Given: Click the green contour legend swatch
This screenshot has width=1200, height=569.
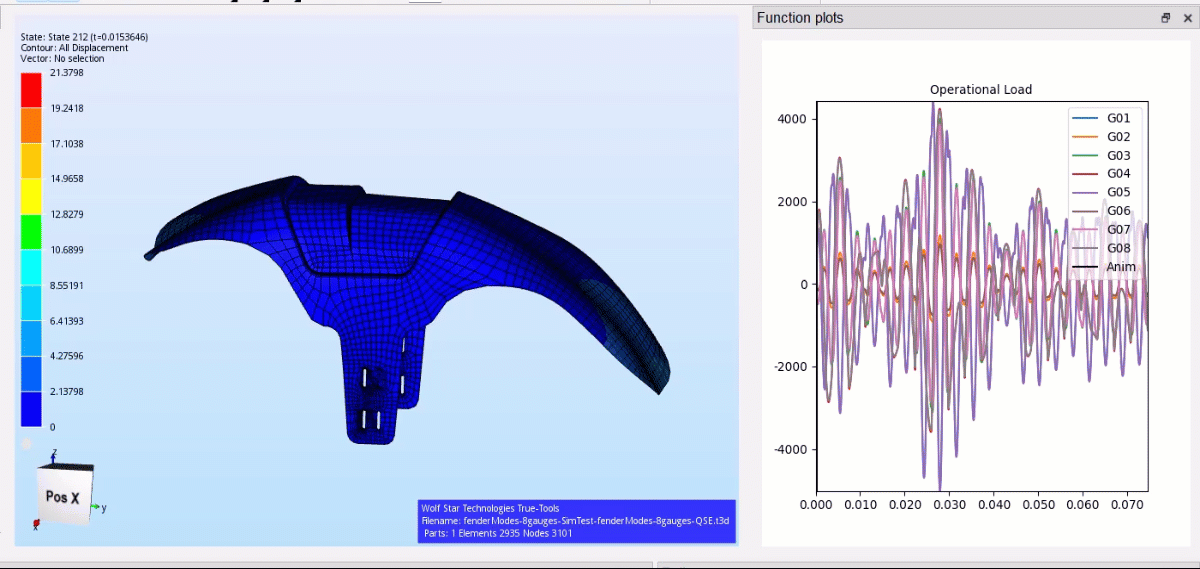Looking at the screenshot, I should [31, 231].
